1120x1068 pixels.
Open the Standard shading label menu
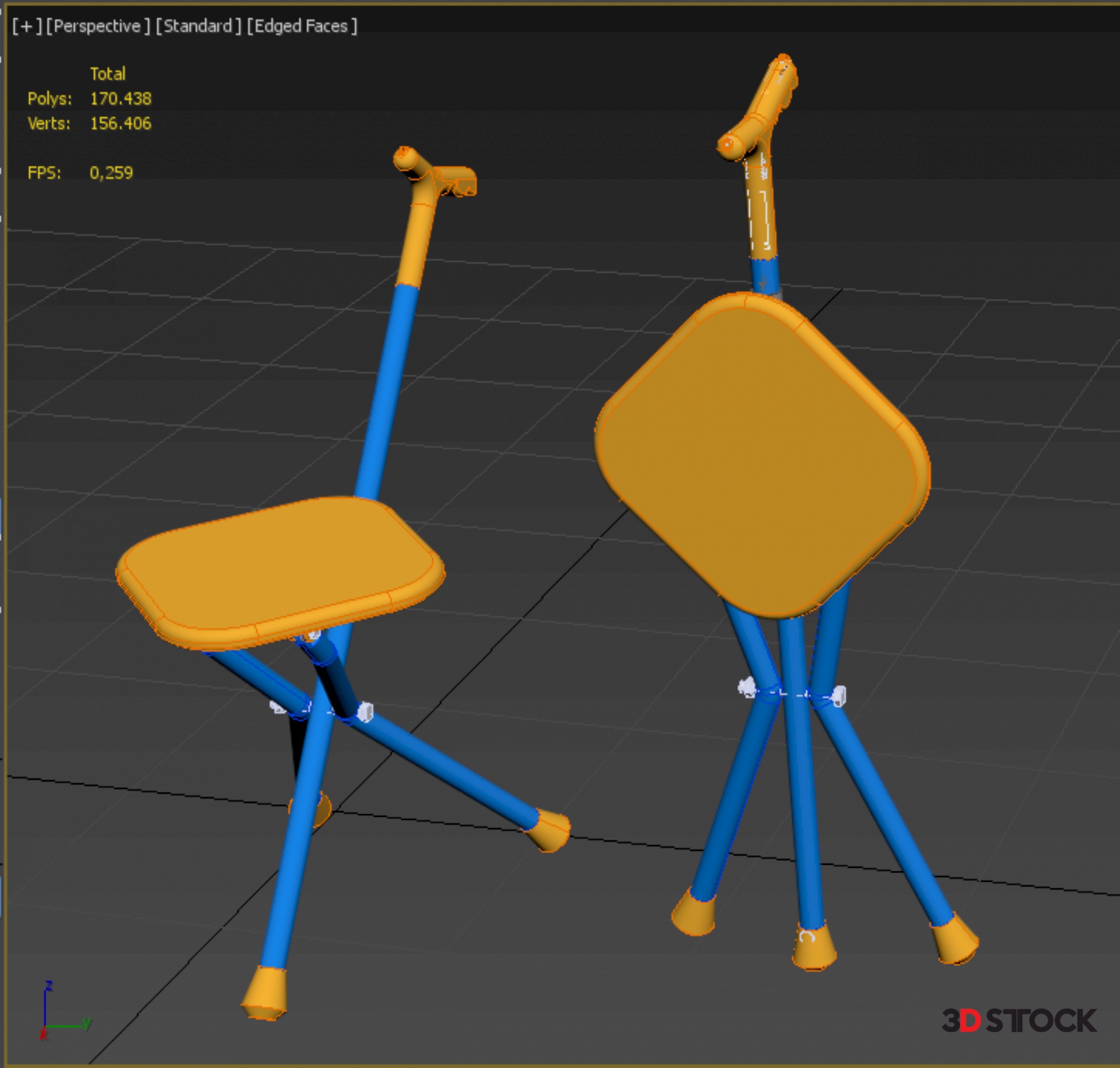(198, 26)
